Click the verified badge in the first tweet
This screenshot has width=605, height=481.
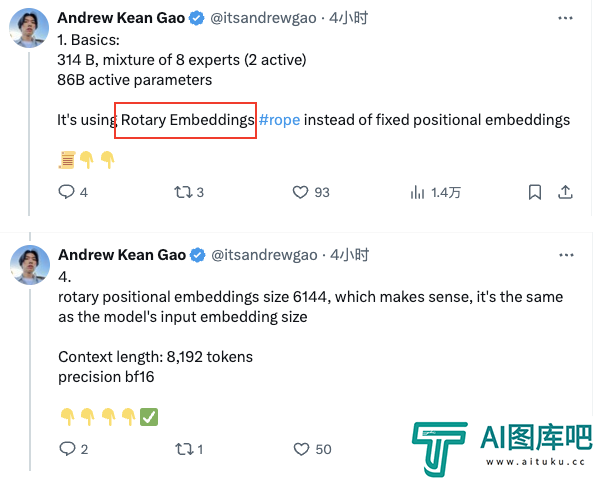(198, 18)
